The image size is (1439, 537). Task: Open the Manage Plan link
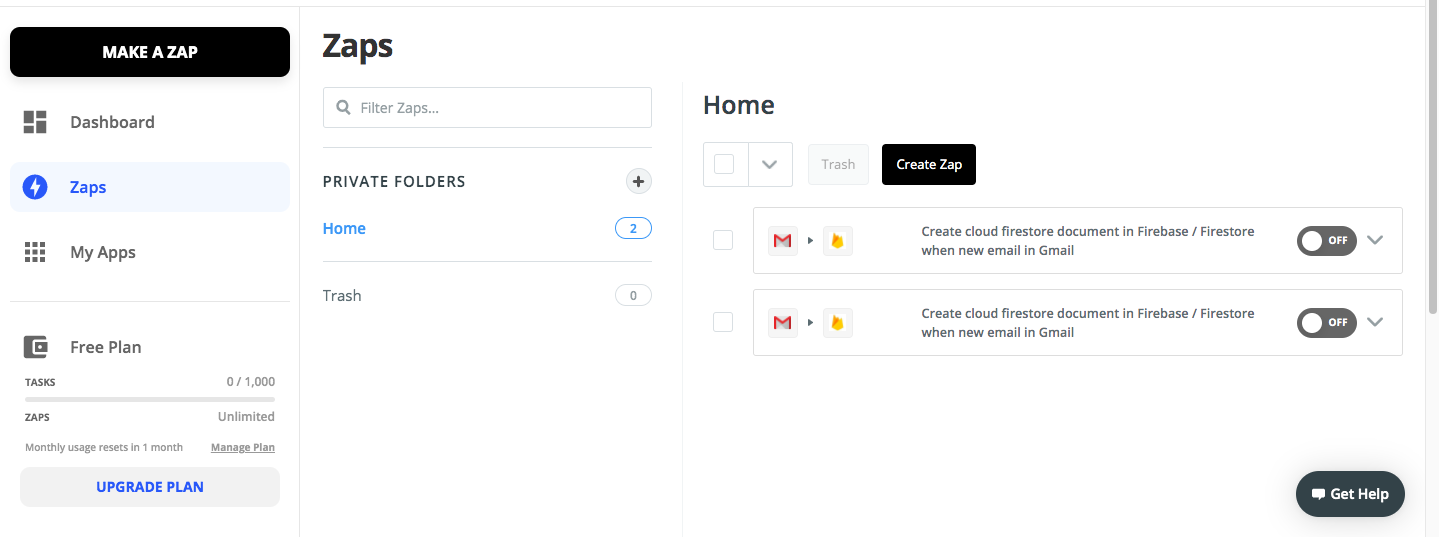tap(243, 447)
